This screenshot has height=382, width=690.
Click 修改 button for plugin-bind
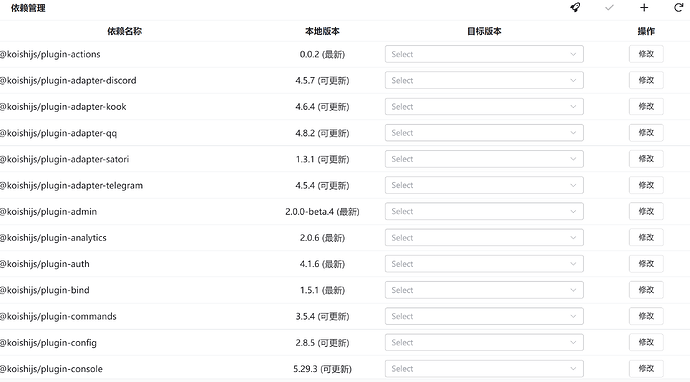click(x=646, y=290)
